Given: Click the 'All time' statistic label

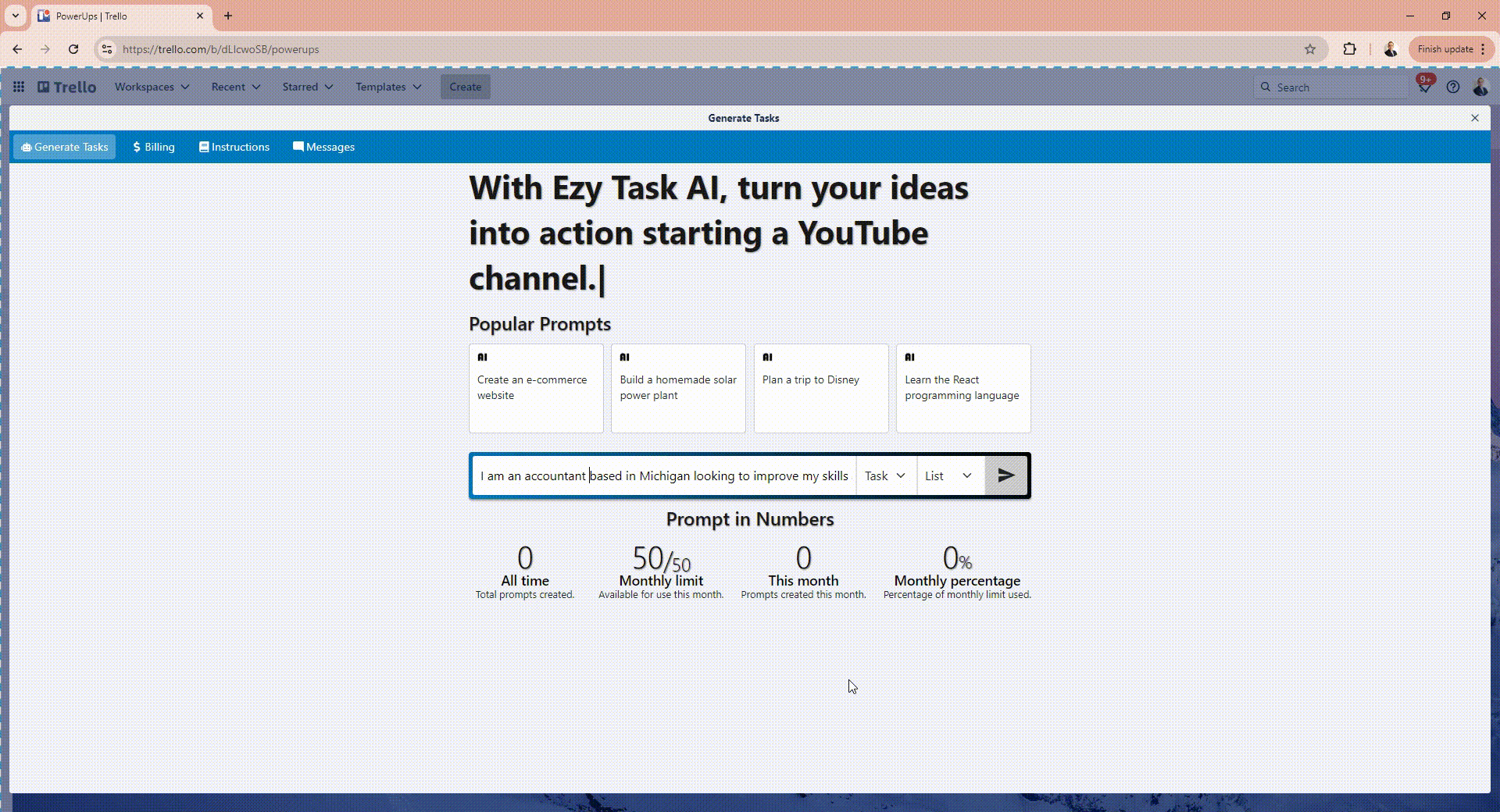Looking at the screenshot, I should 525,581.
